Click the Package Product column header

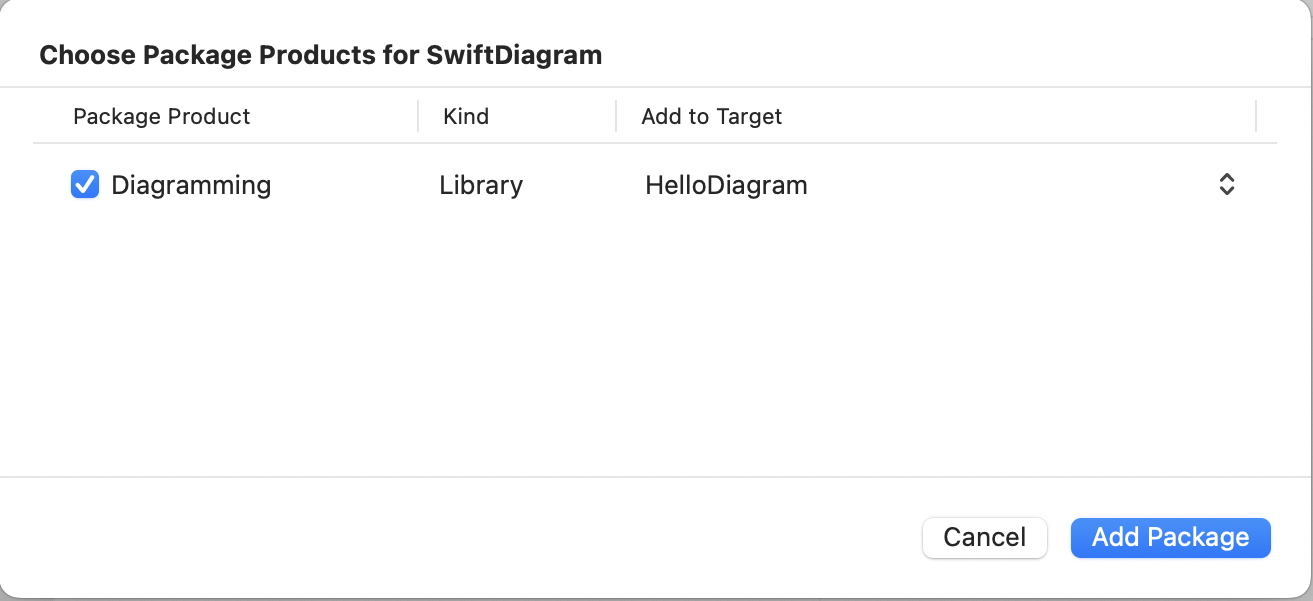161,116
